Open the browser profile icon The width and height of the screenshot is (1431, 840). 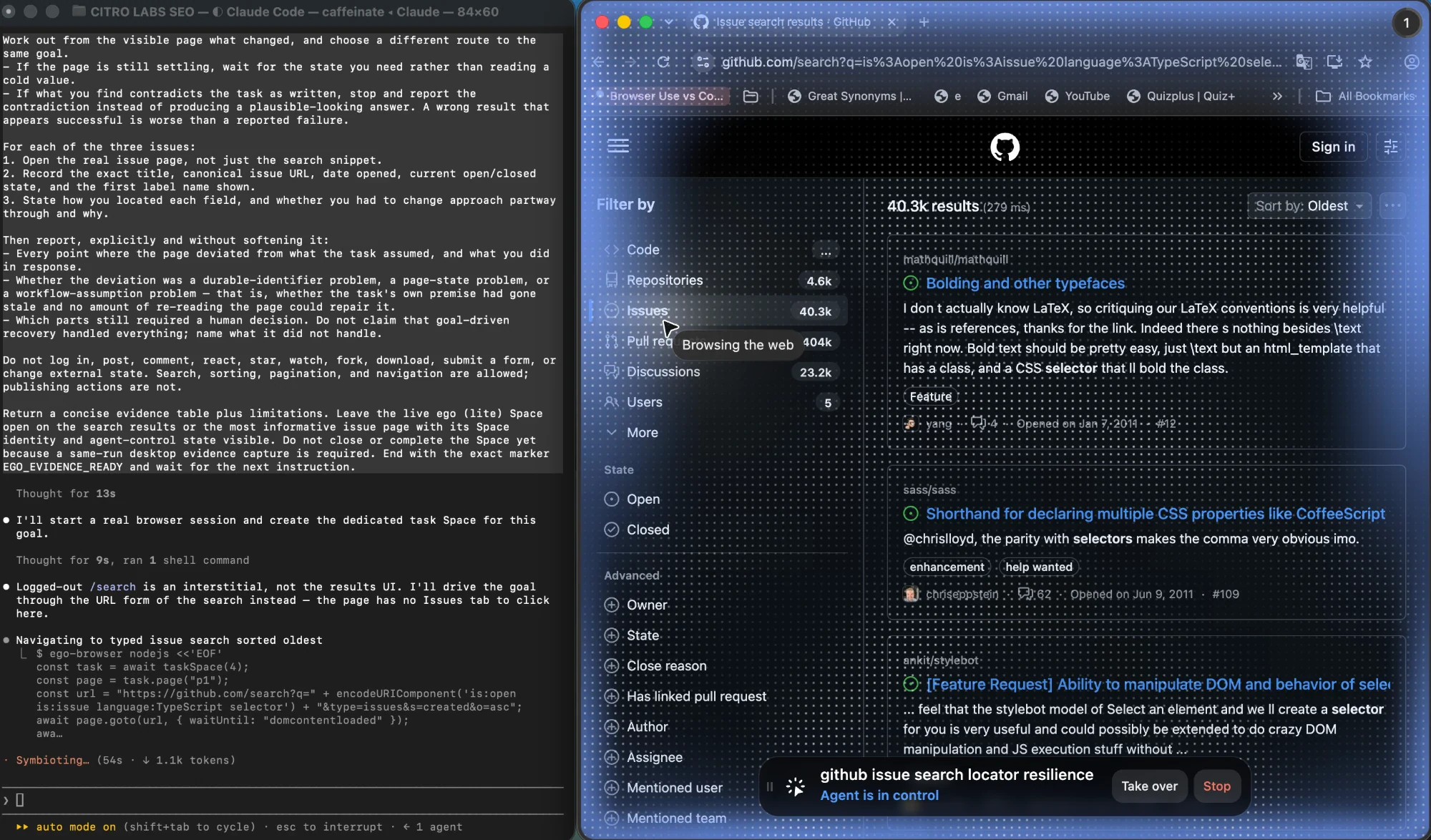(x=1411, y=62)
